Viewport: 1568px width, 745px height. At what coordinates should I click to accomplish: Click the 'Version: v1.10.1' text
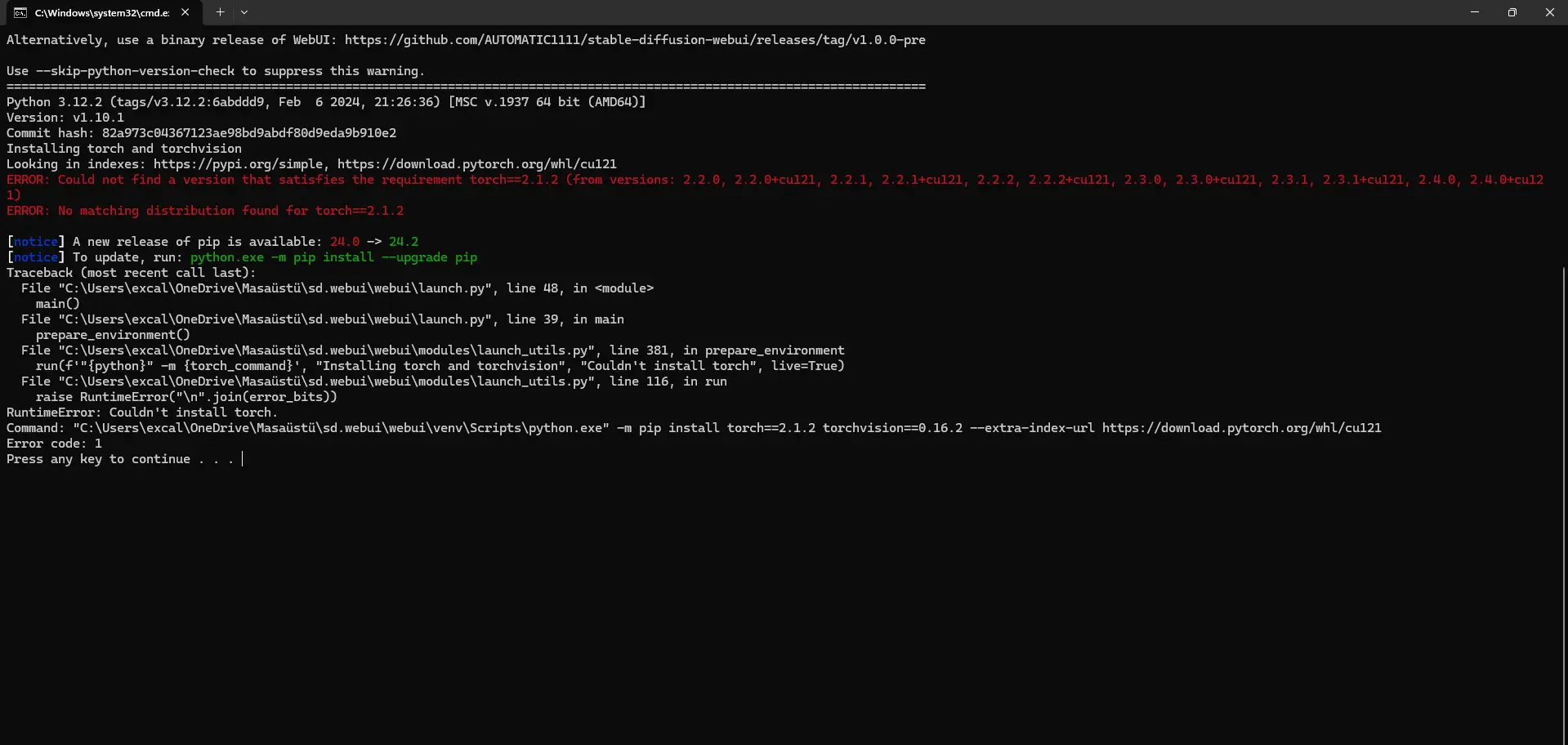65,118
